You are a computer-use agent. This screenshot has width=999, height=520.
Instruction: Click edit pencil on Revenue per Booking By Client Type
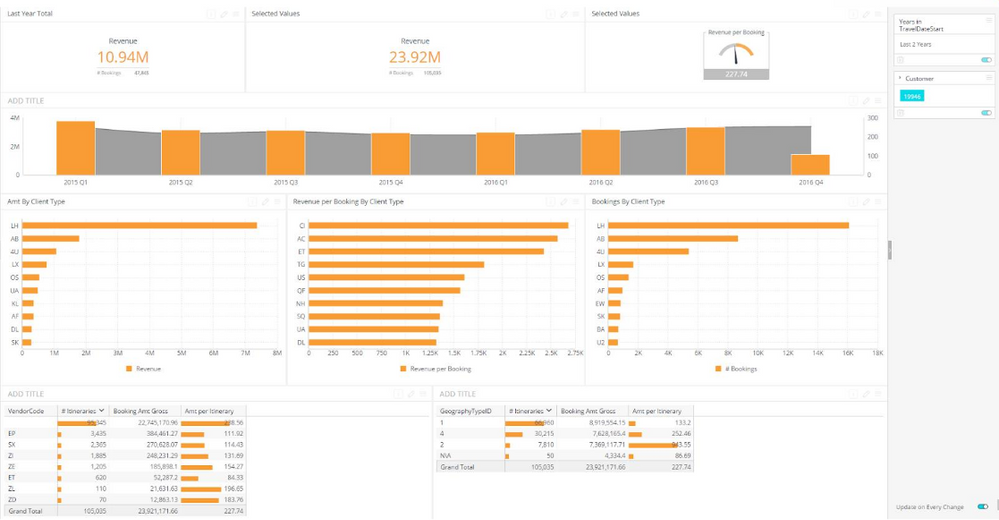[564, 202]
